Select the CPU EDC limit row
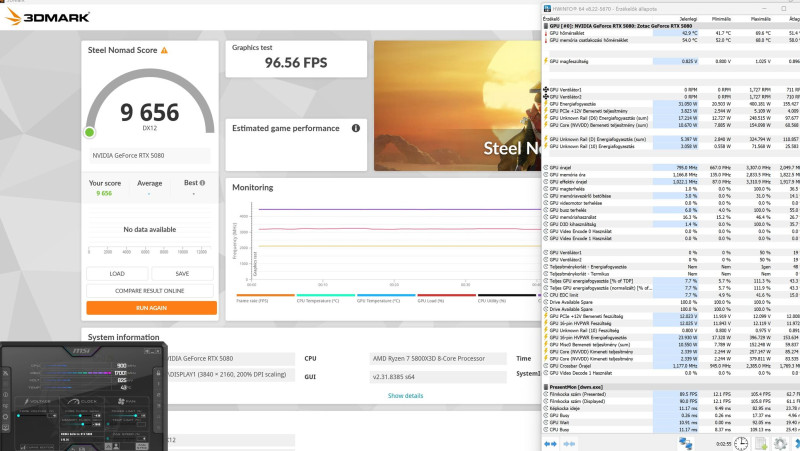This screenshot has width=800, height=451. tap(670, 295)
